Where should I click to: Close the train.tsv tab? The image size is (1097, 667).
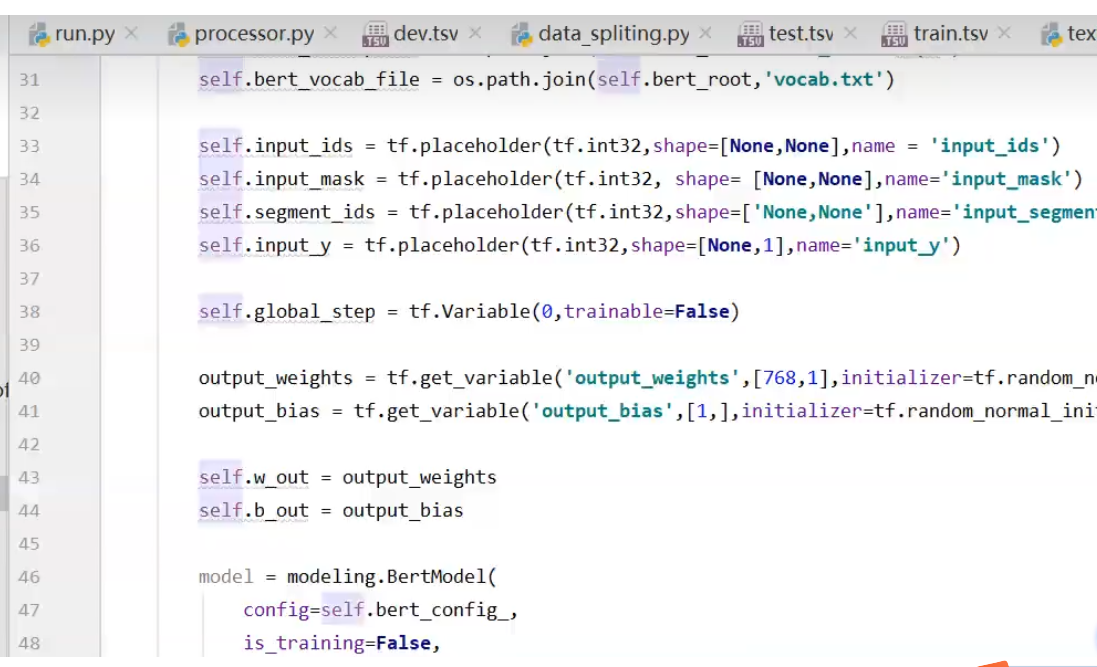(x=1004, y=33)
